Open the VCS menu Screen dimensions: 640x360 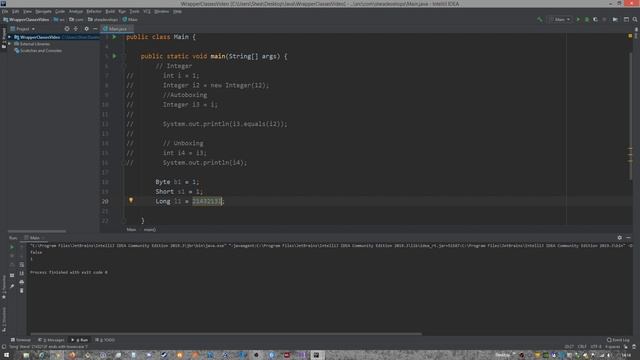(147, 11)
